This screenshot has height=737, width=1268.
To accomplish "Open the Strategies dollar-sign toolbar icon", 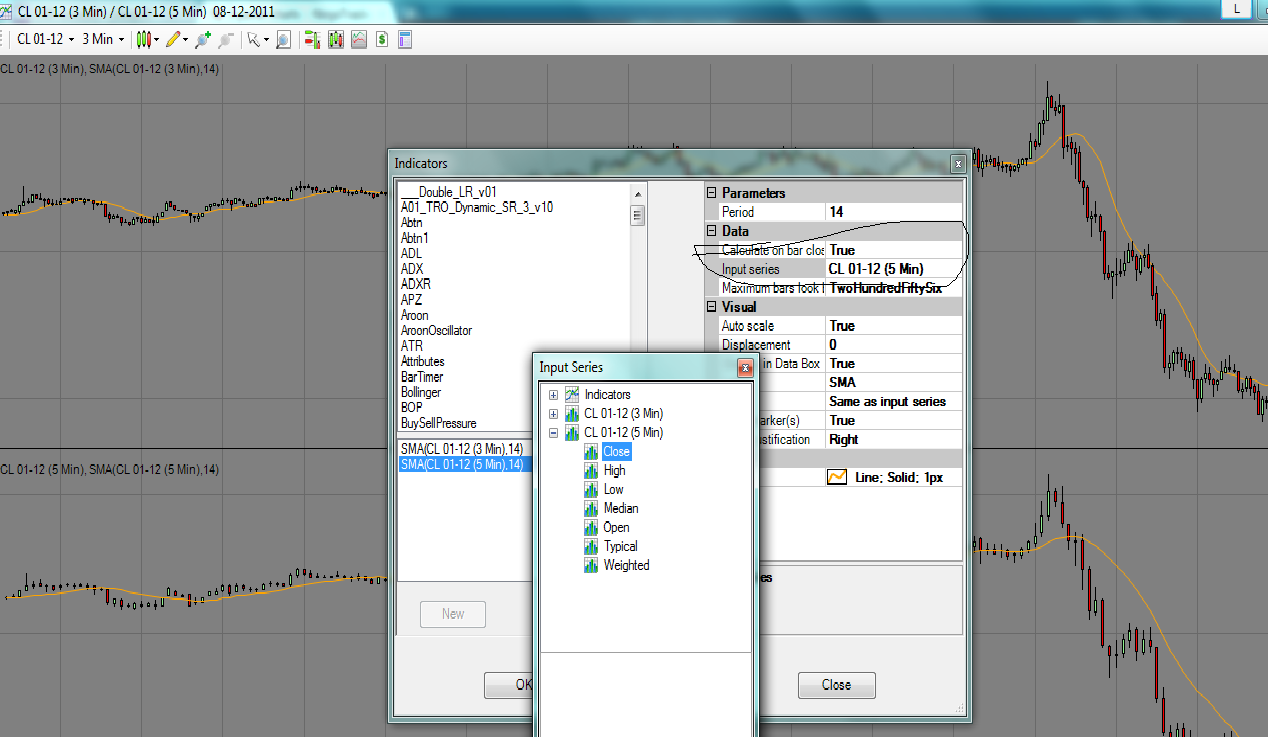I will (x=382, y=39).
